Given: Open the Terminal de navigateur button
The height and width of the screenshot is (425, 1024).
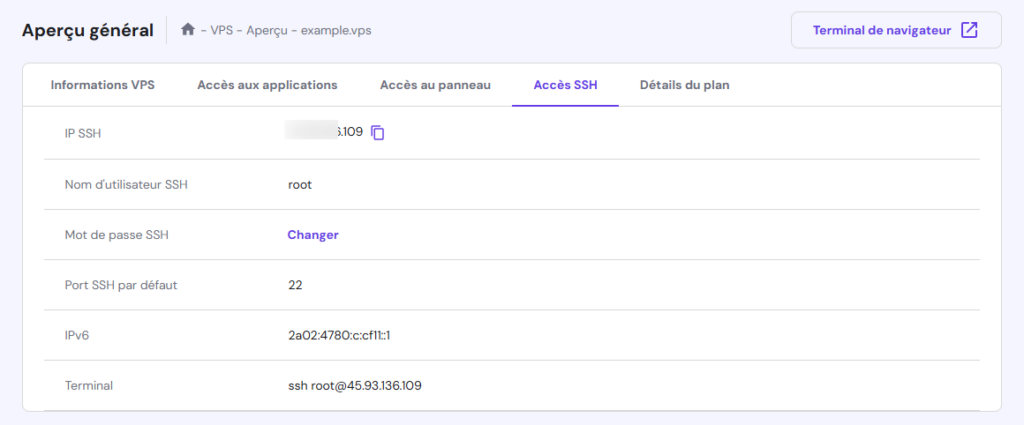Looking at the screenshot, I should pos(896,30).
